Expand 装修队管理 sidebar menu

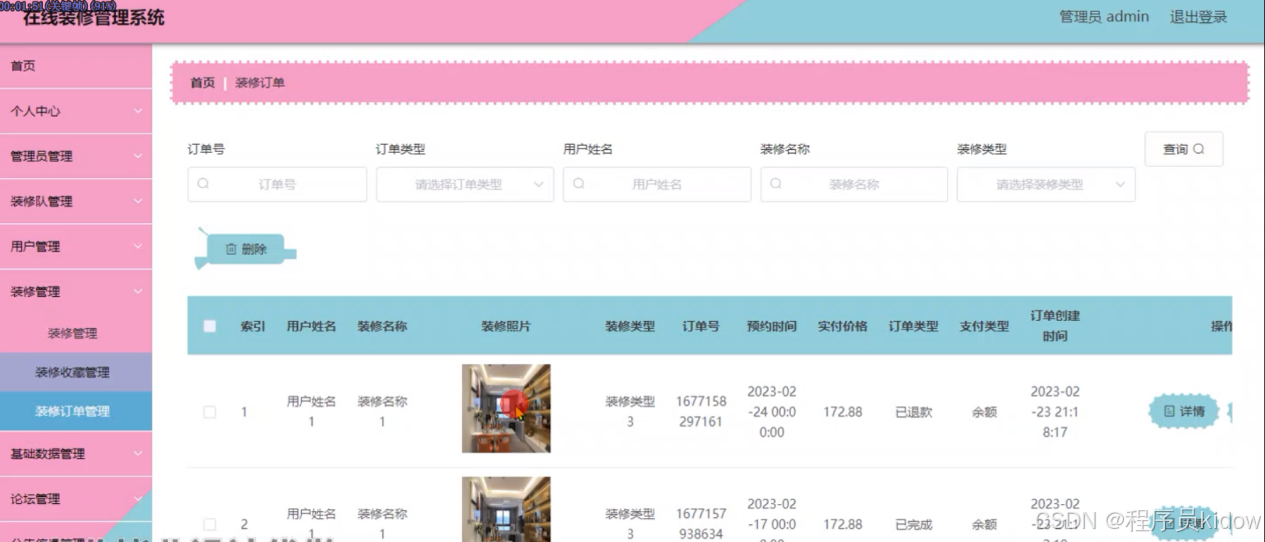click(76, 201)
